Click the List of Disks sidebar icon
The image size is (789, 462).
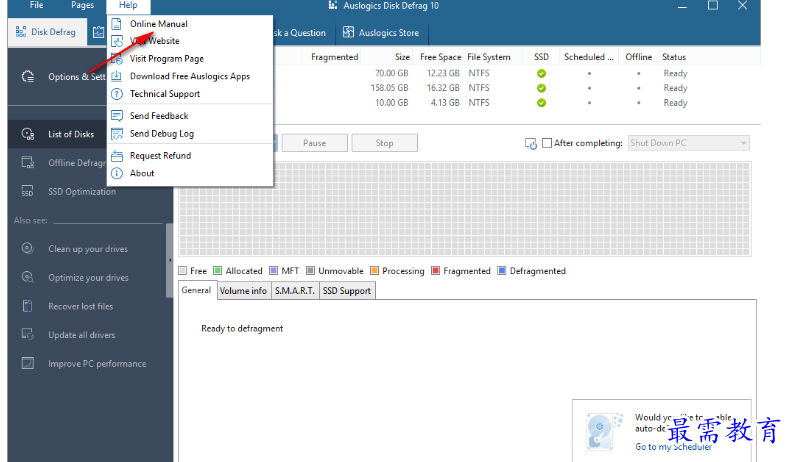click(x=28, y=134)
